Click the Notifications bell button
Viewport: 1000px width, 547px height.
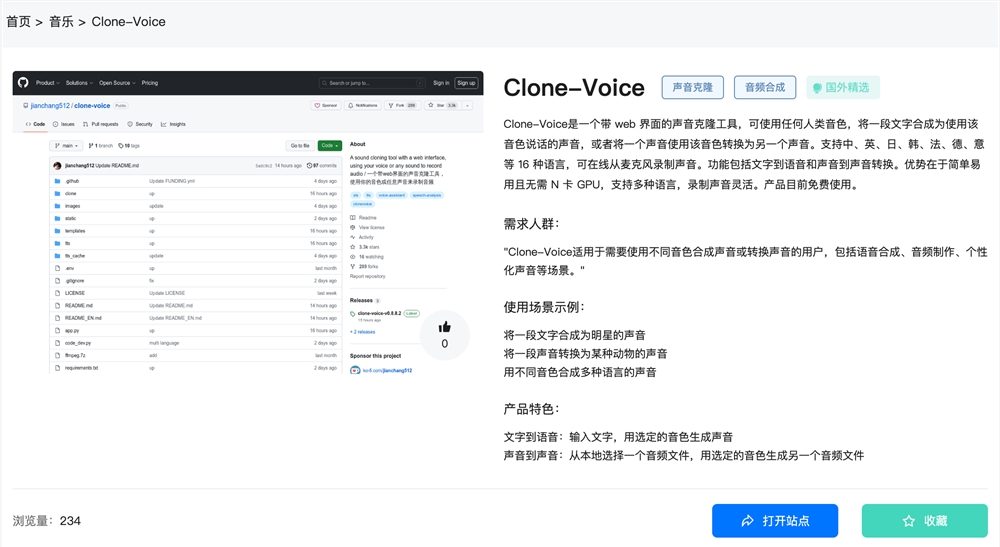click(363, 105)
